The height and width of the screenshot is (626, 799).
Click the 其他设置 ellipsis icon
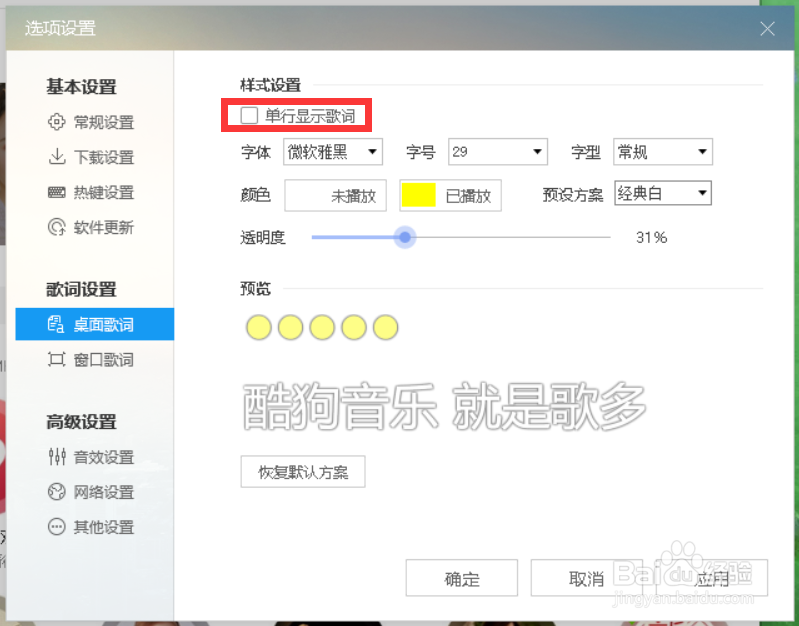coord(57,527)
